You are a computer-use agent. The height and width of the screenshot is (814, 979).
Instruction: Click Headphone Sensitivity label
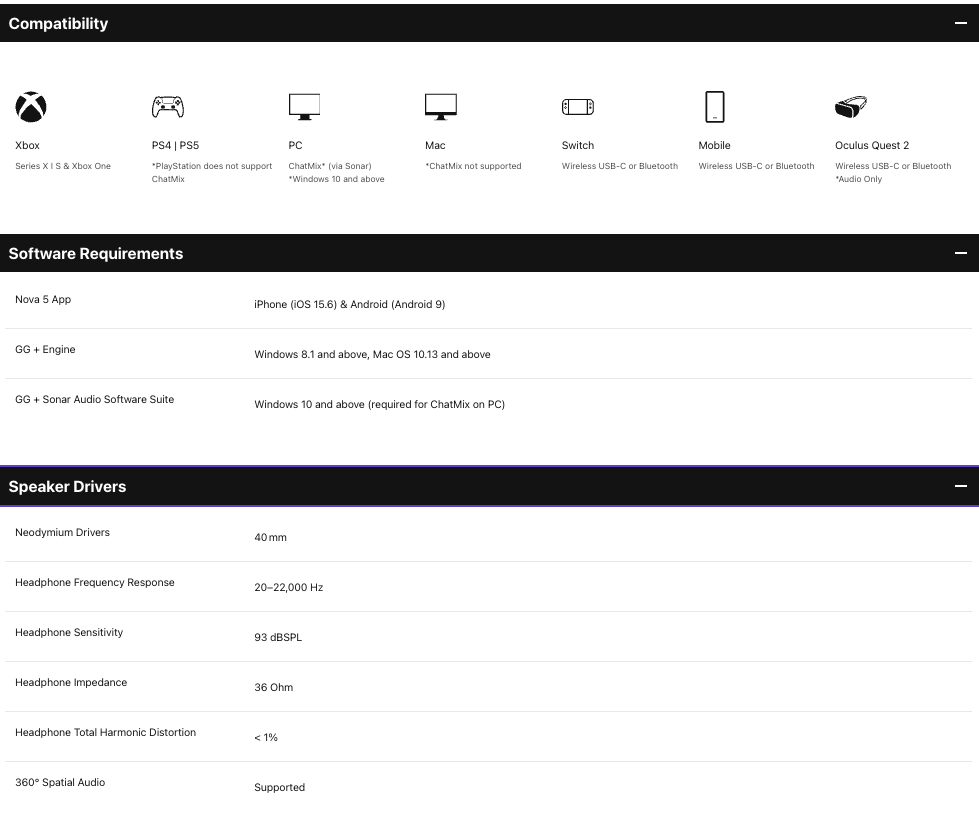[69, 632]
